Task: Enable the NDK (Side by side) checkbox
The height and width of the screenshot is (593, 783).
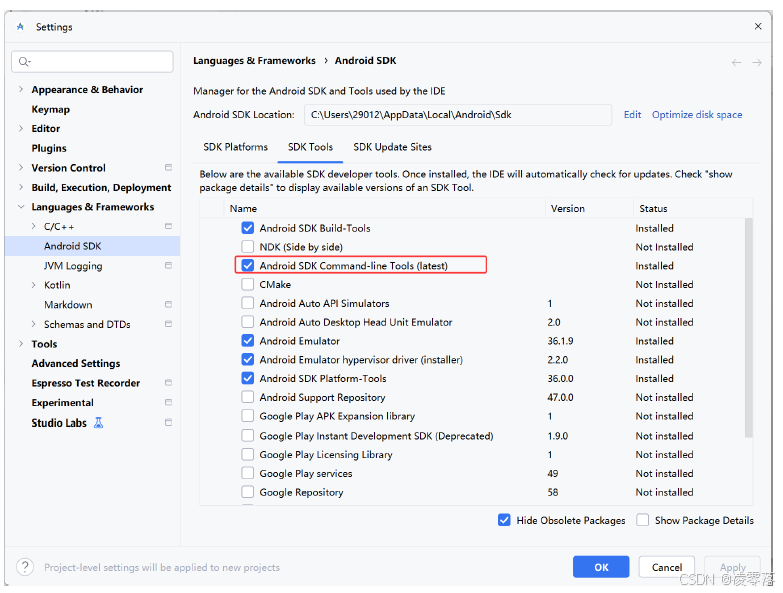Action: point(248,247)
